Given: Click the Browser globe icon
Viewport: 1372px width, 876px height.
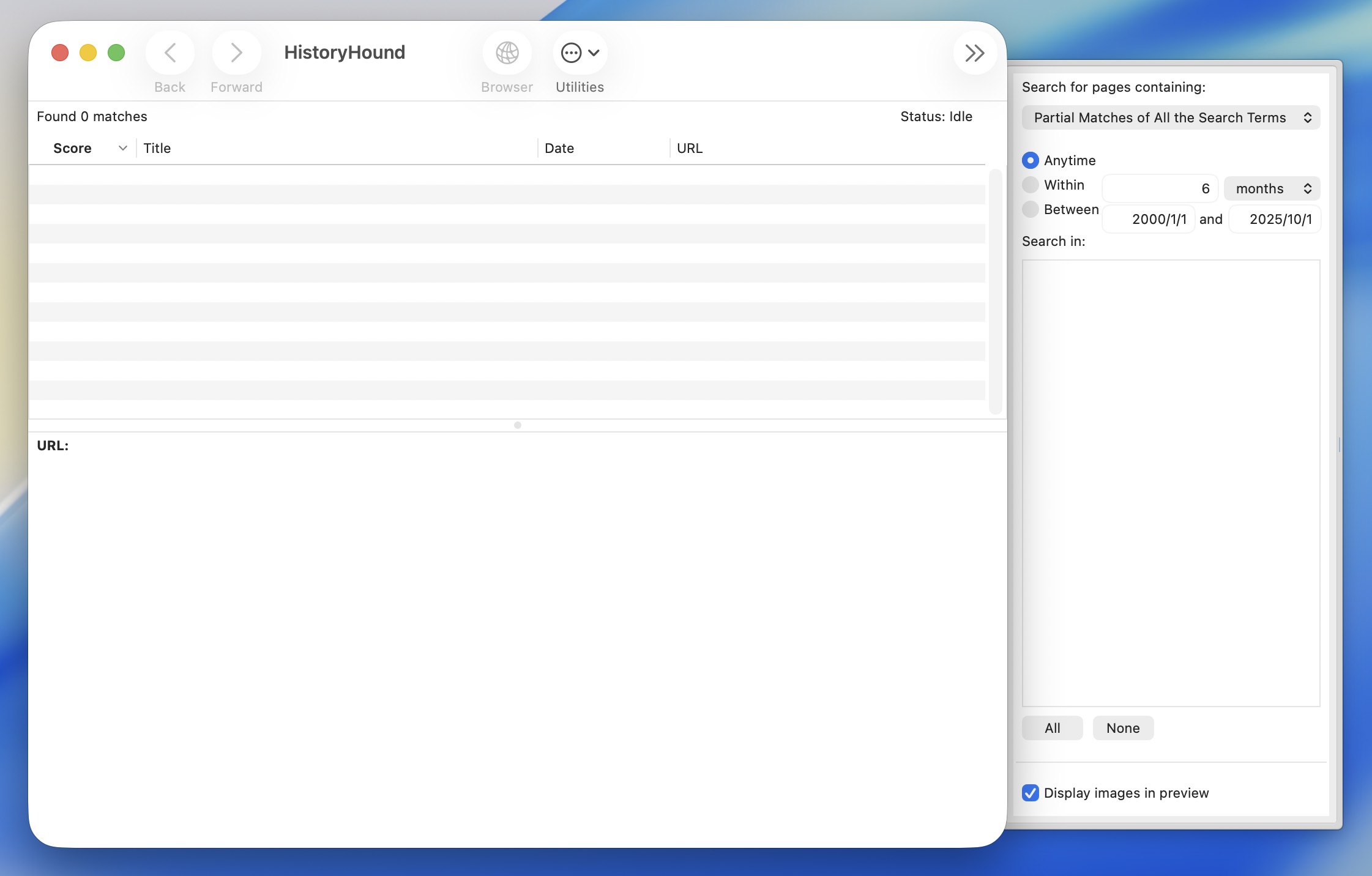Looking at the screenshot, I should 507,53.
